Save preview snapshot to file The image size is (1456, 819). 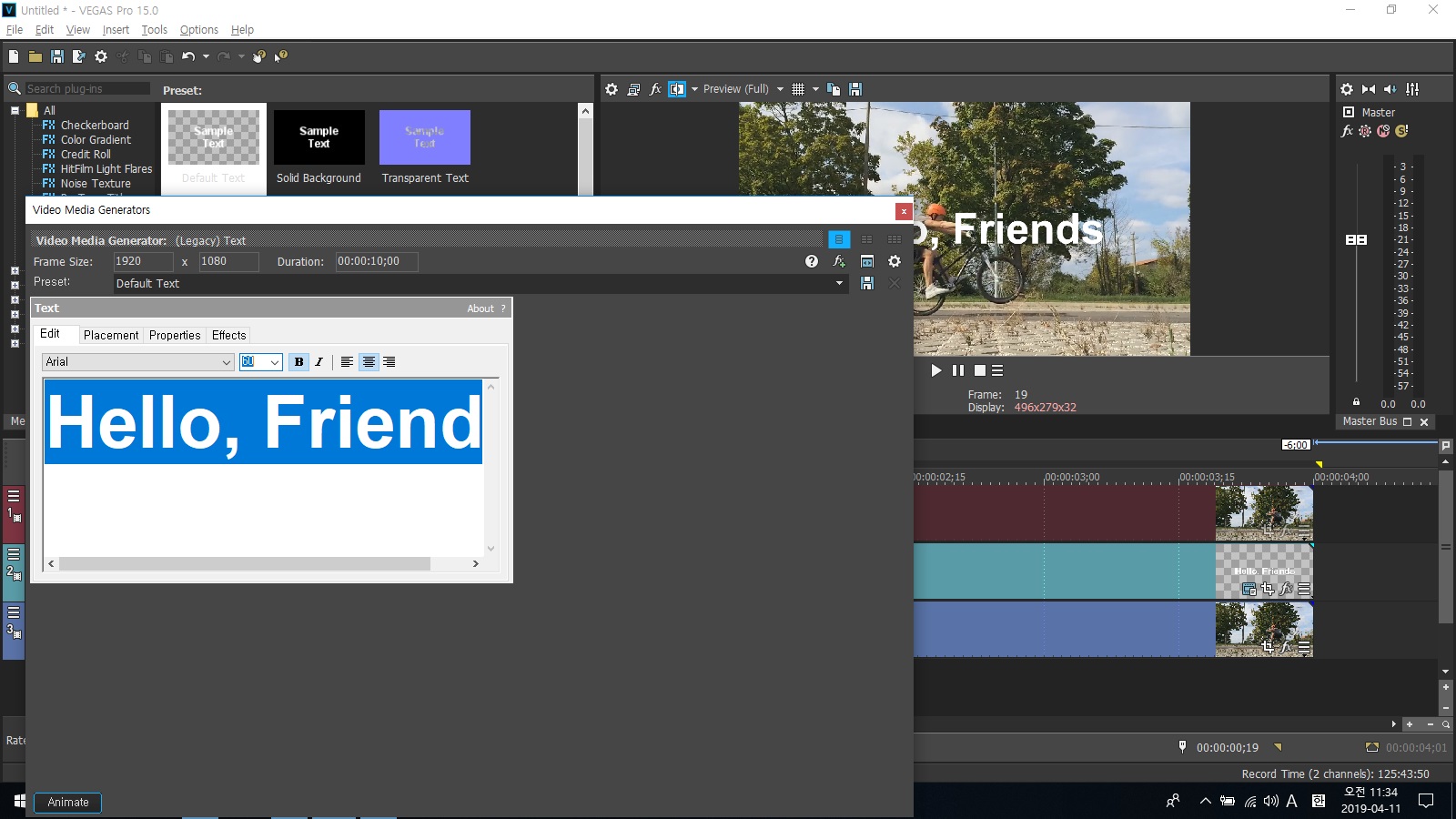855,89
